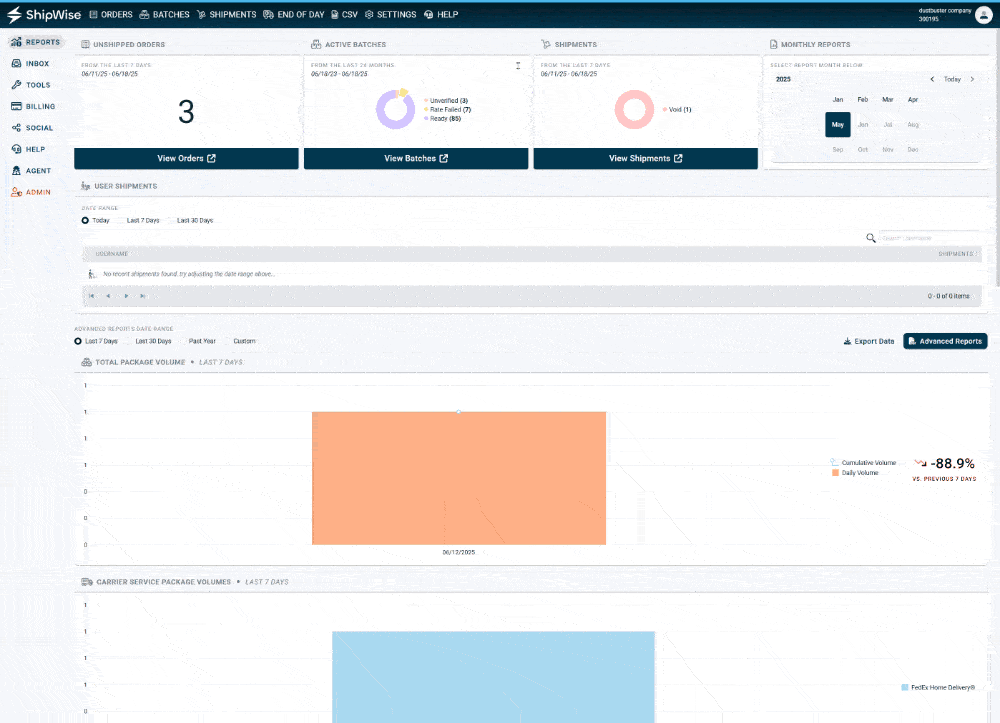Select Today user shipments date range
The height and width of the screenshot is (723, 1000).
coord(96,221)
